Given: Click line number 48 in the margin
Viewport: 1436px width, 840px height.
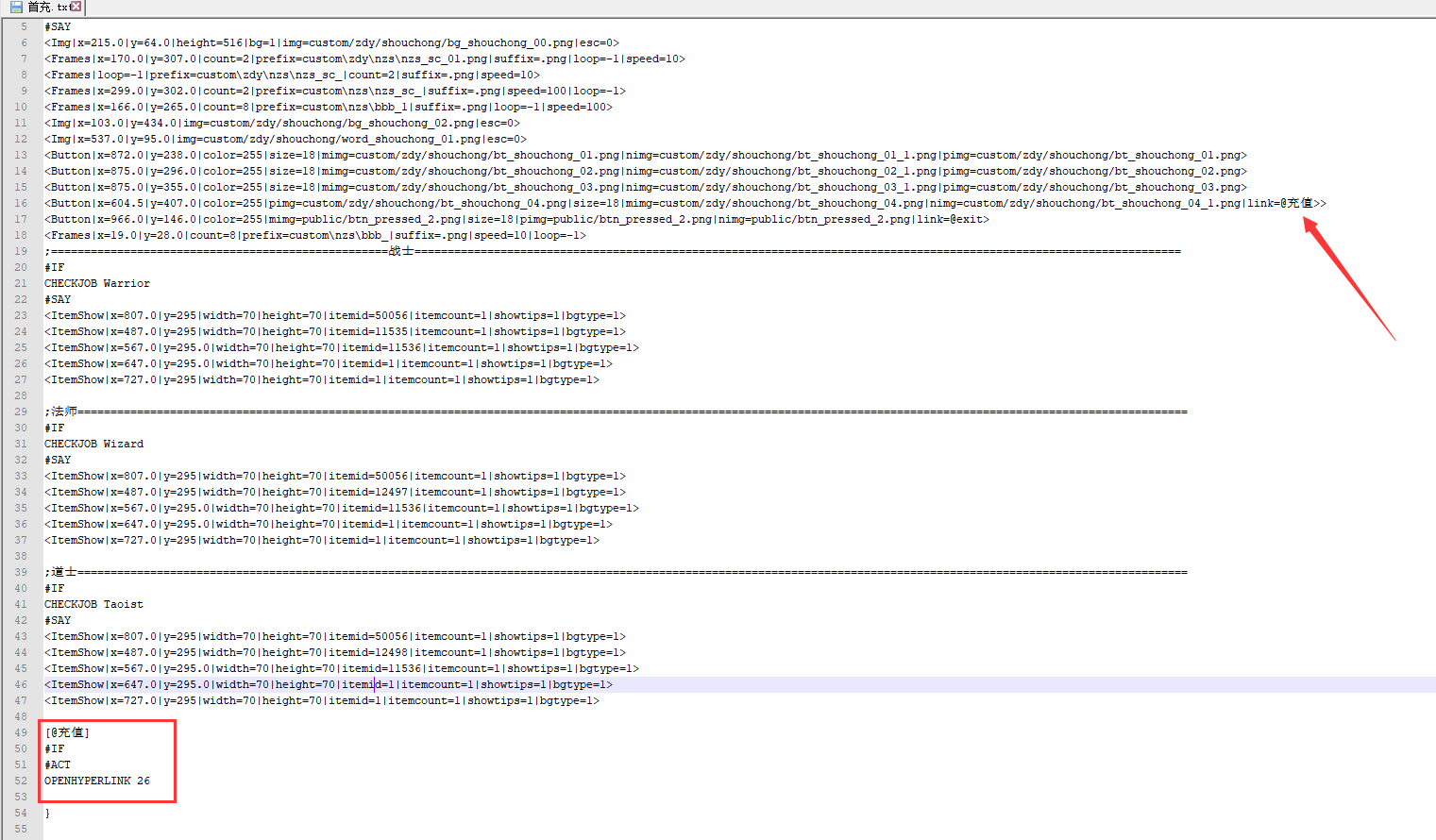Looking at the screenshot, I should click(21, 716).
